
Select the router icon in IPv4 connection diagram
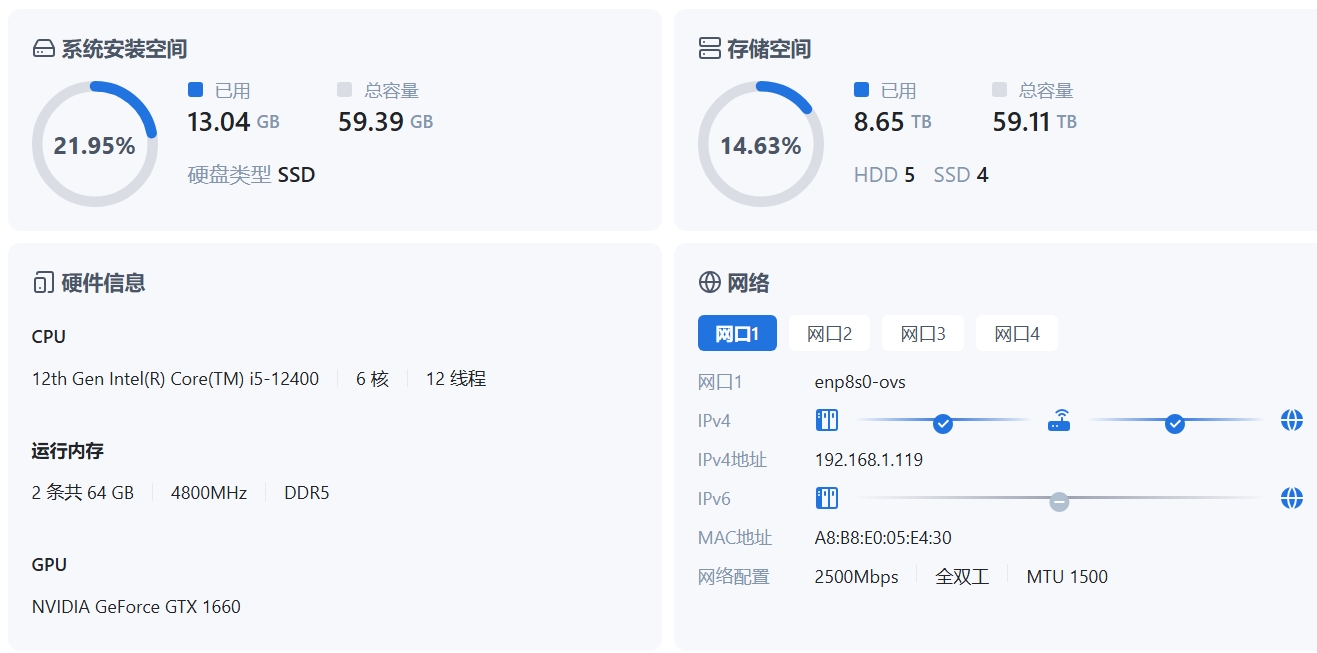[1058, 420]
